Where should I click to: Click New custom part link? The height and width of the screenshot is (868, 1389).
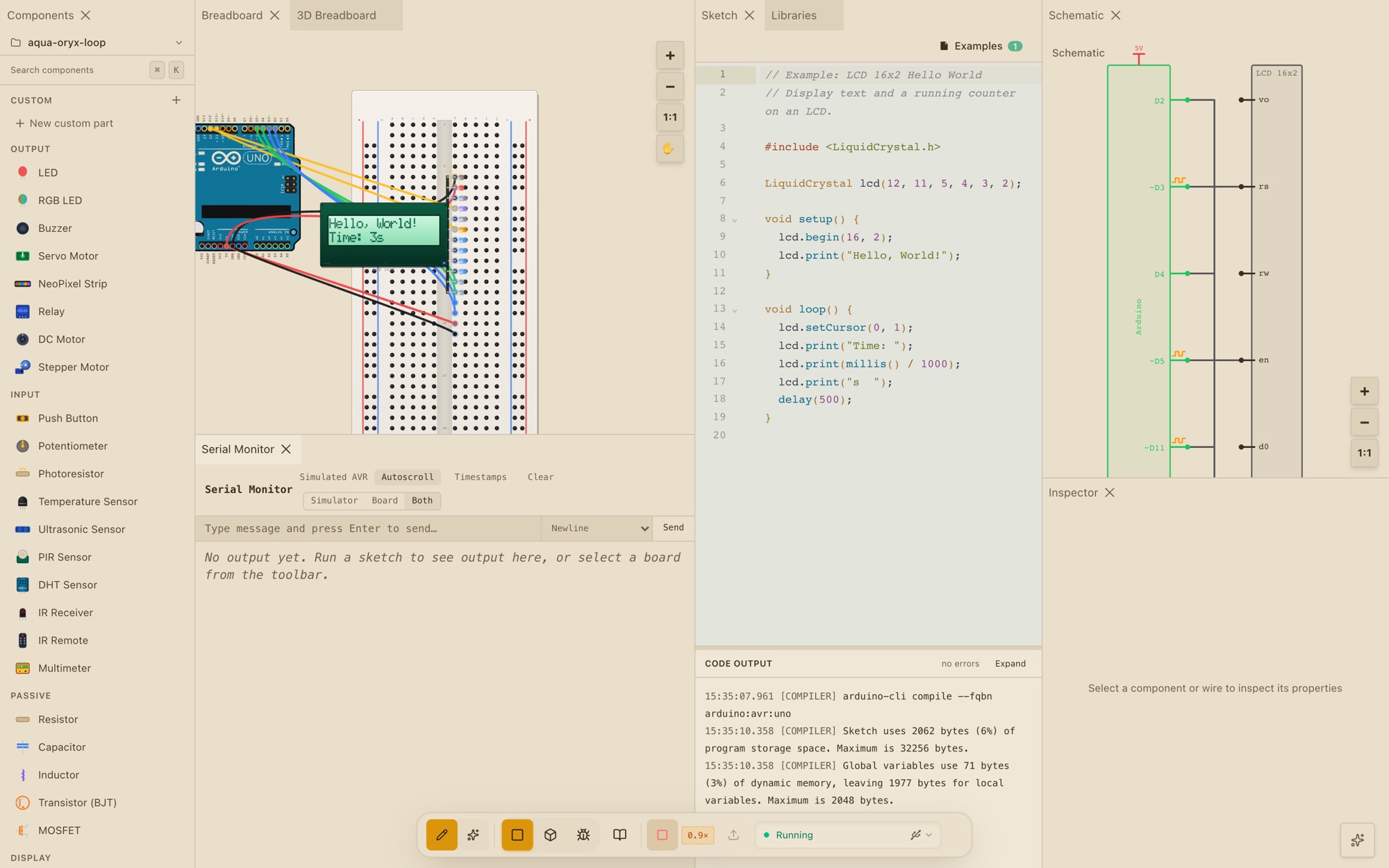tap(65, 123)
